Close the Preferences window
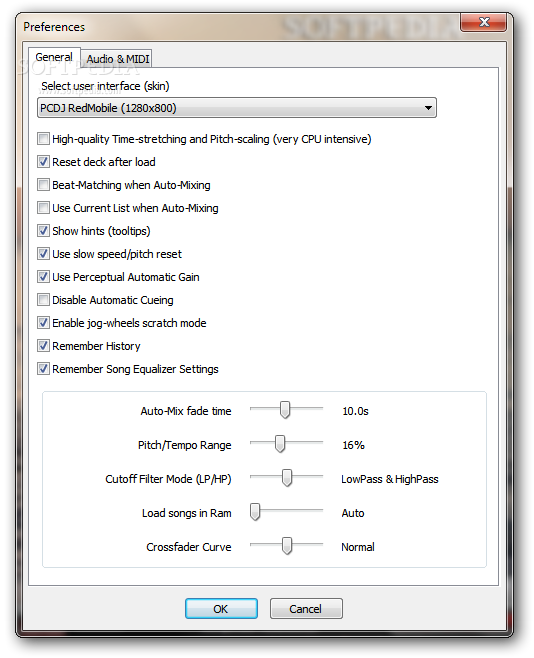Image resolution: width=534 pixels, height=658 pixels. tap(484, 22)
